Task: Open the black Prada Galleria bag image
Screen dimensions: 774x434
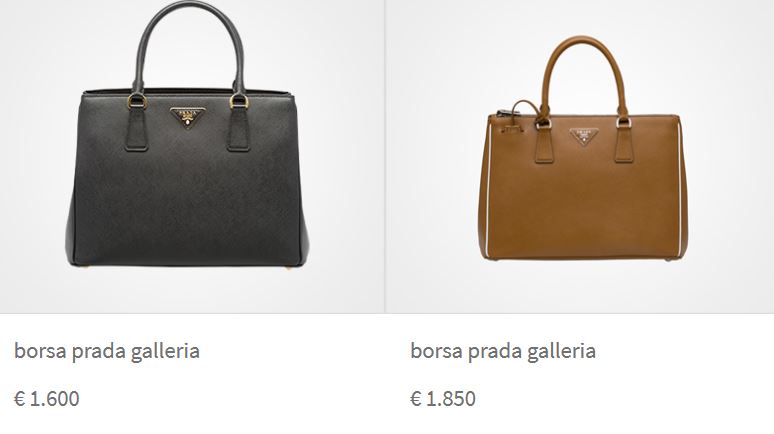Action: click(188, 134)
